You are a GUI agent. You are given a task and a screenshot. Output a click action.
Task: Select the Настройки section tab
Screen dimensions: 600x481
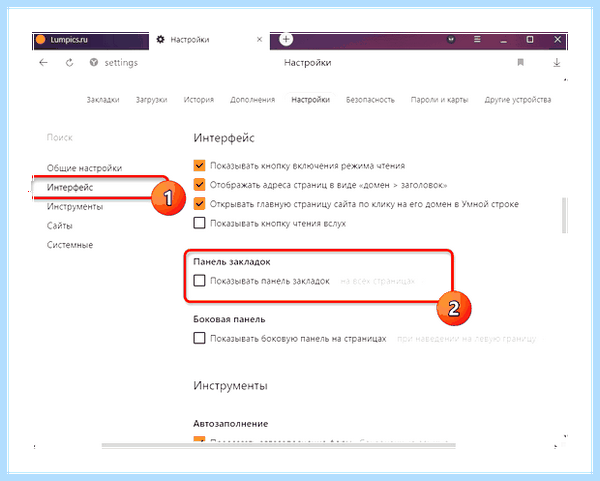(x=310, y=100)
